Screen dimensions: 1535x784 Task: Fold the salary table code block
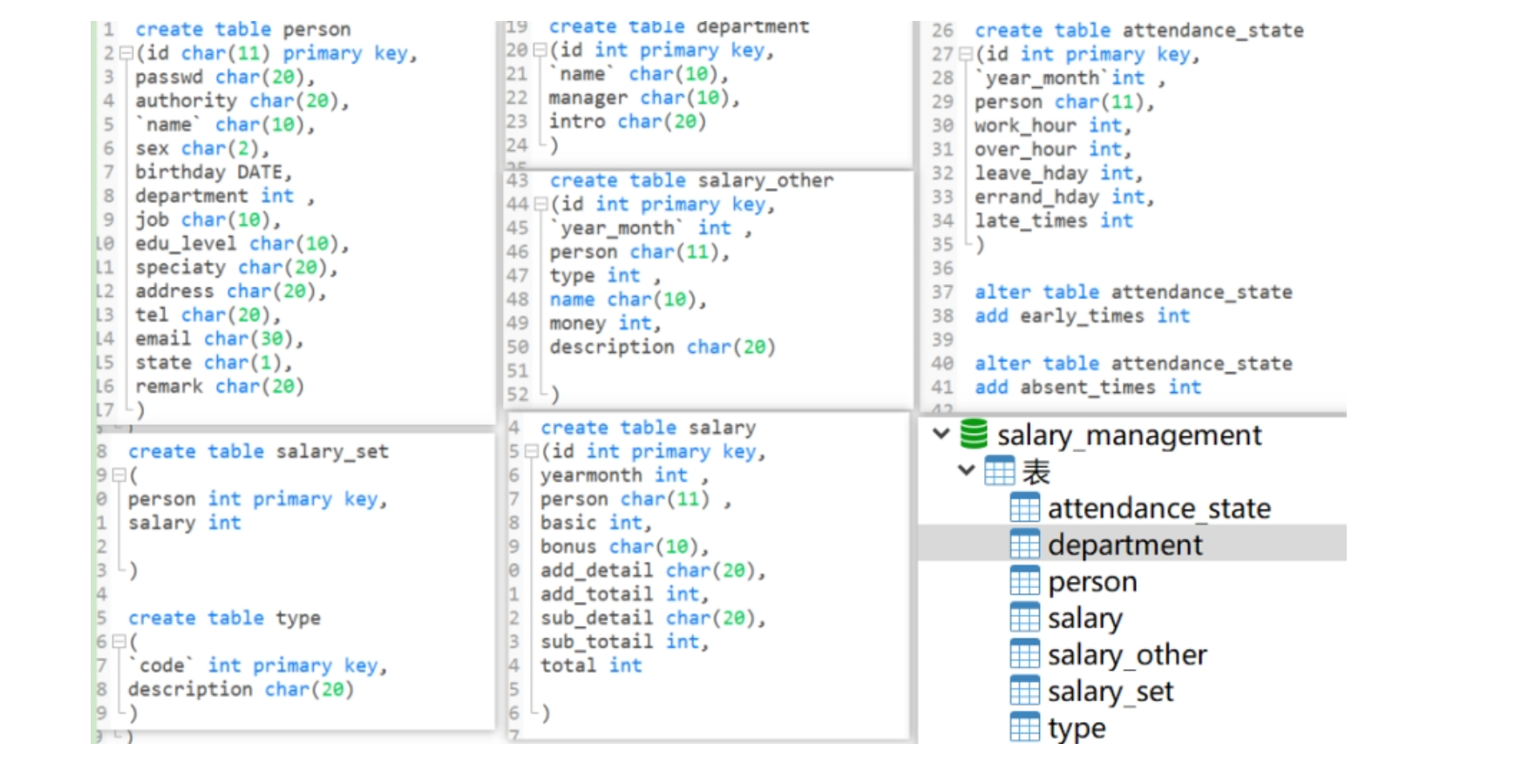tap(531, 452)
